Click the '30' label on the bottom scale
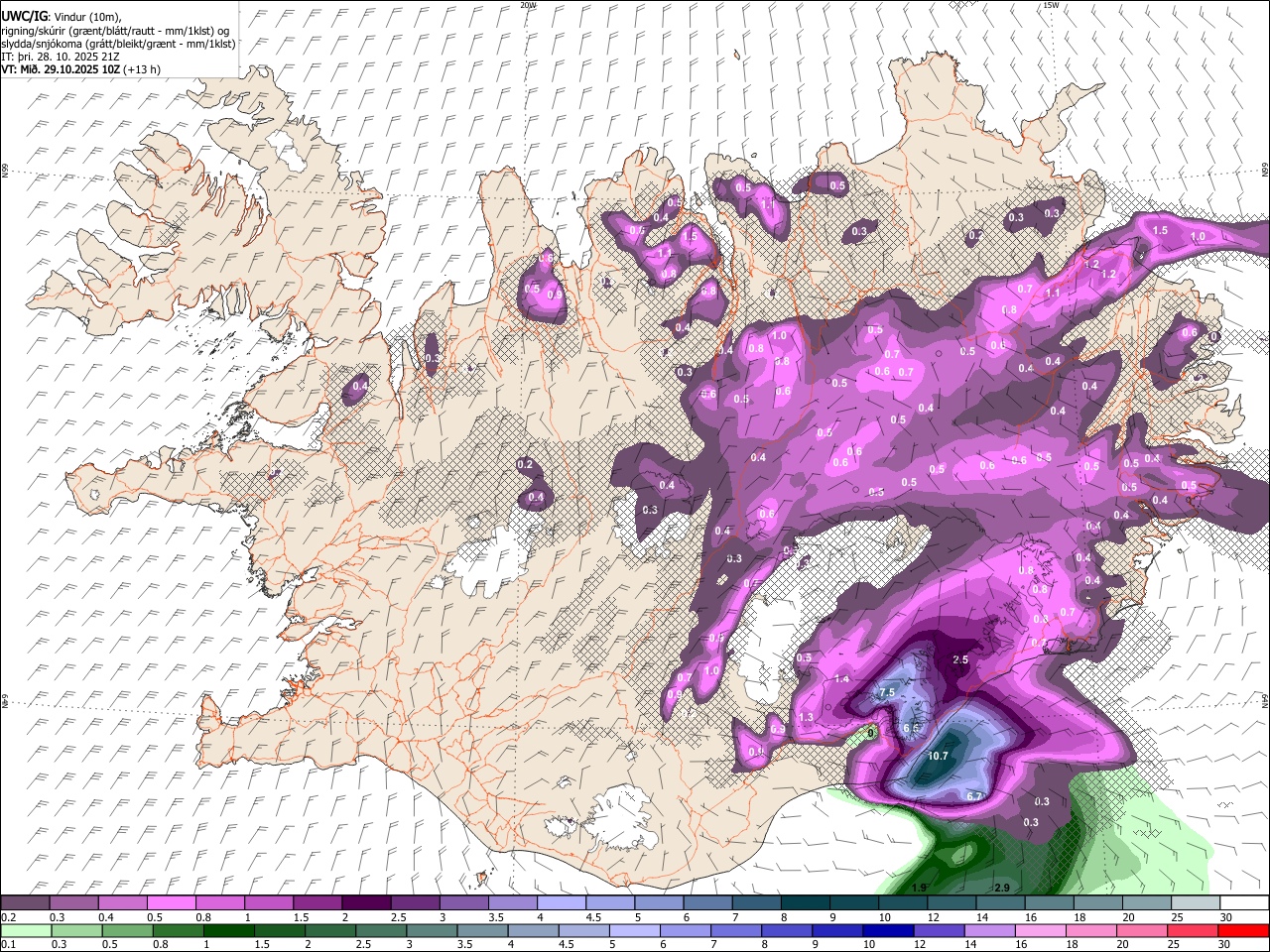The image size is (1270, 952). 1225,945
